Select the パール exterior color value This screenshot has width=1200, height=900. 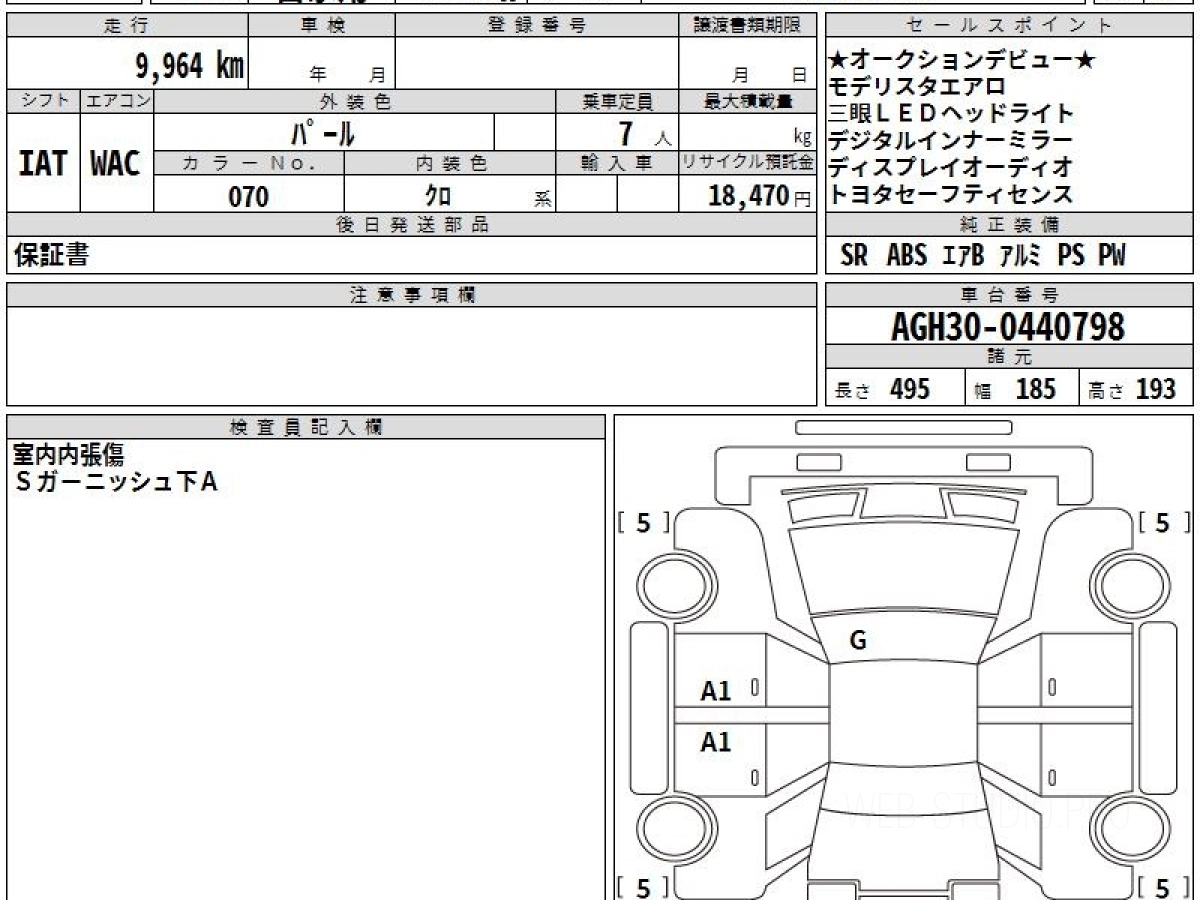tap(324, 132)
